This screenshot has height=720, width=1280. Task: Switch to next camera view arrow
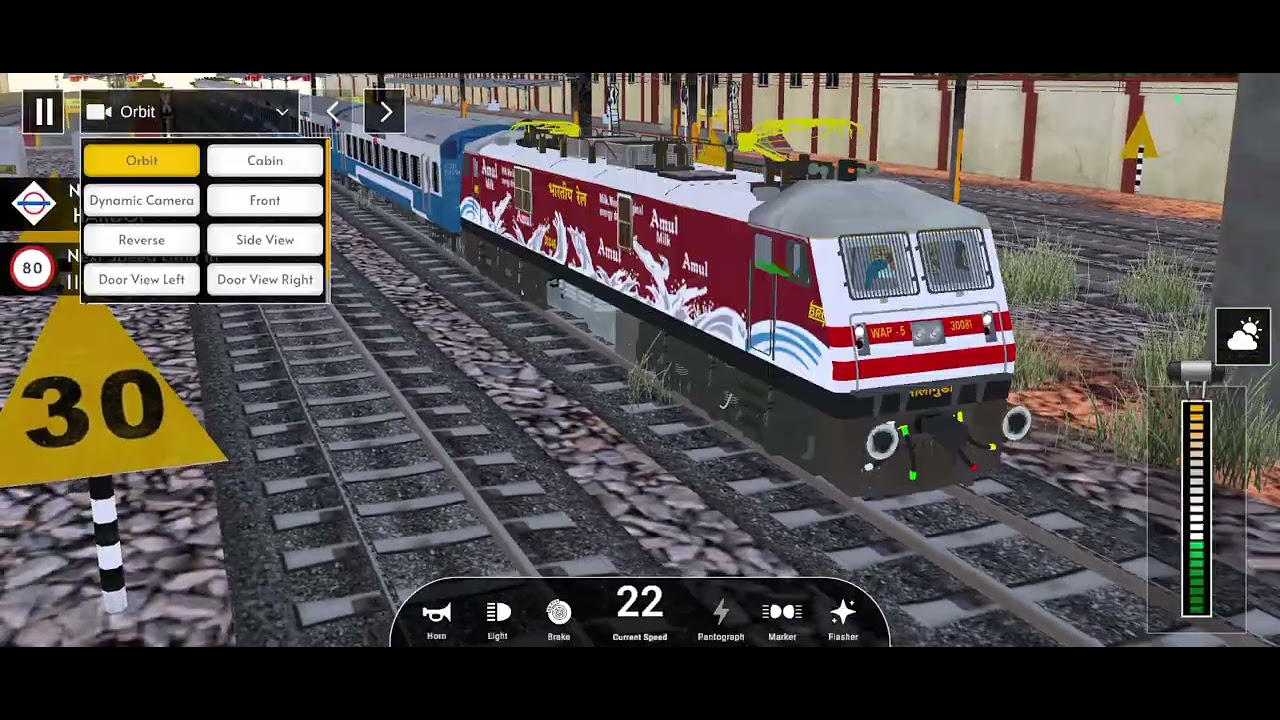pos(385,112)
